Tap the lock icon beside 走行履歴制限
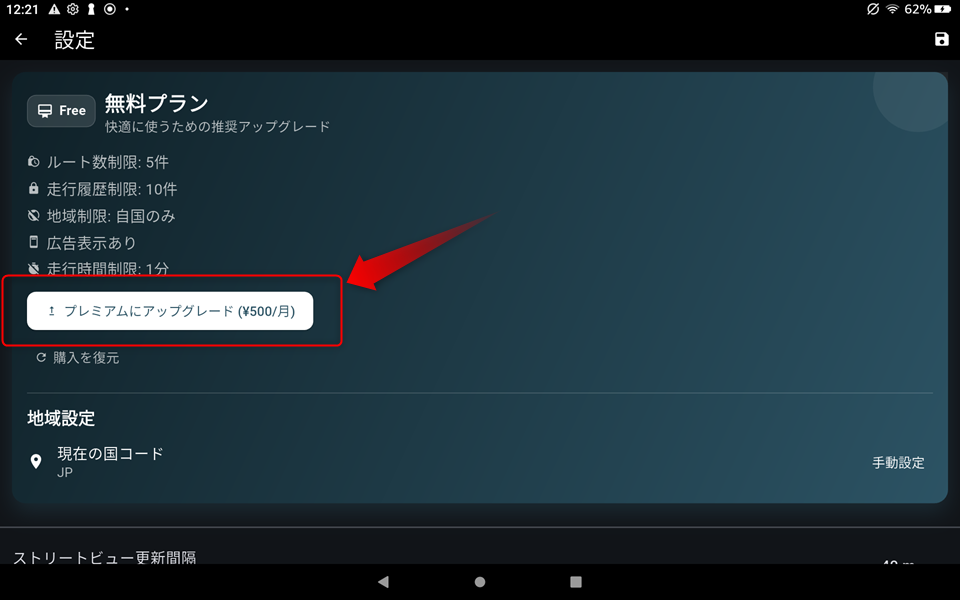 coord(36,189)
